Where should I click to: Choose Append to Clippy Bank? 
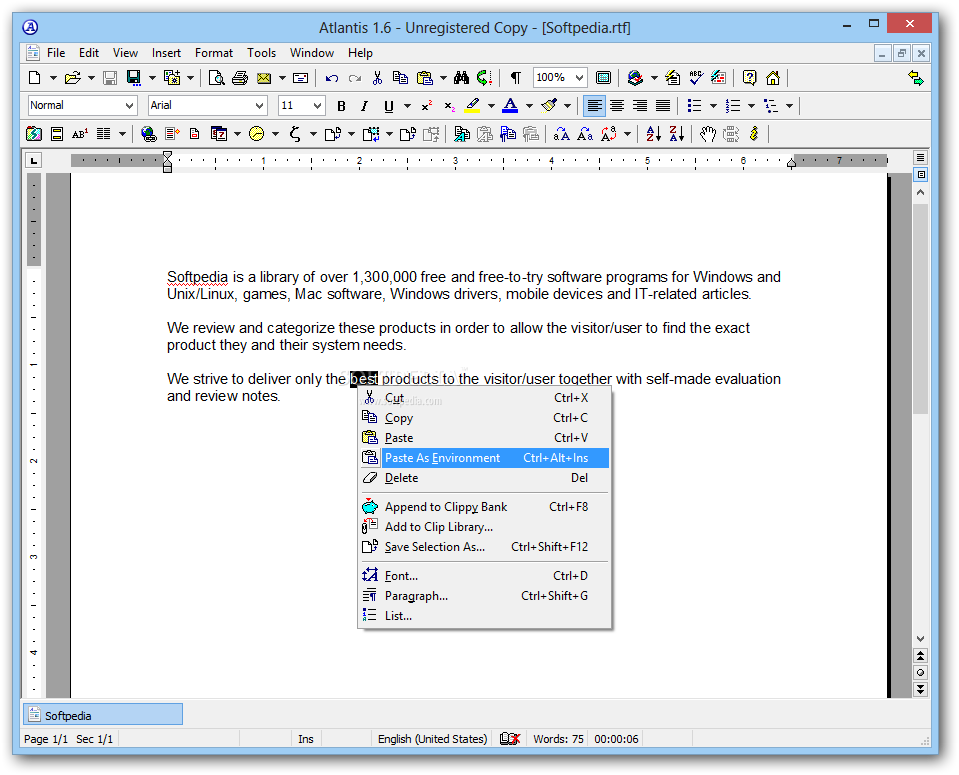point(484,506)
